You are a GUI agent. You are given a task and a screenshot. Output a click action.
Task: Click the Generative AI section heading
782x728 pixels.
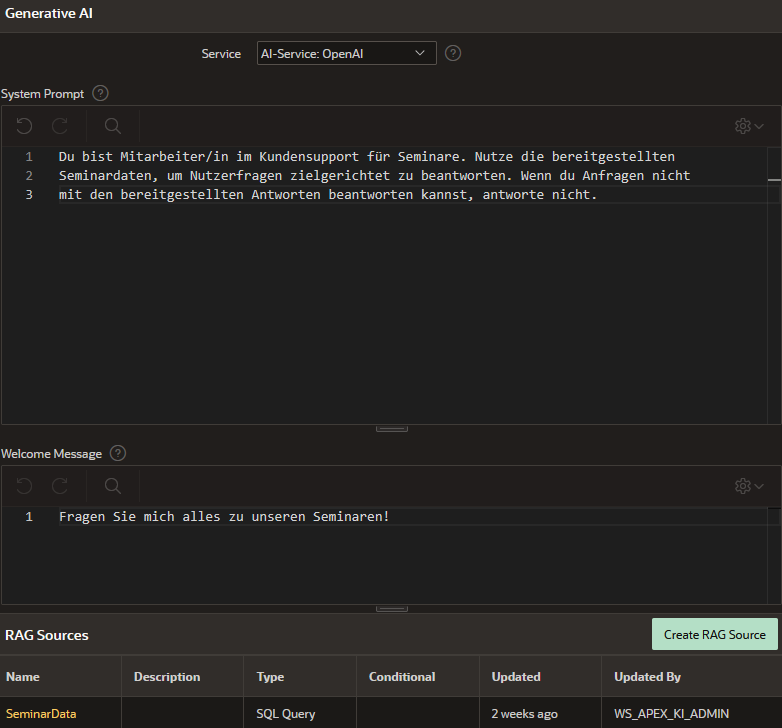point(49,13)
